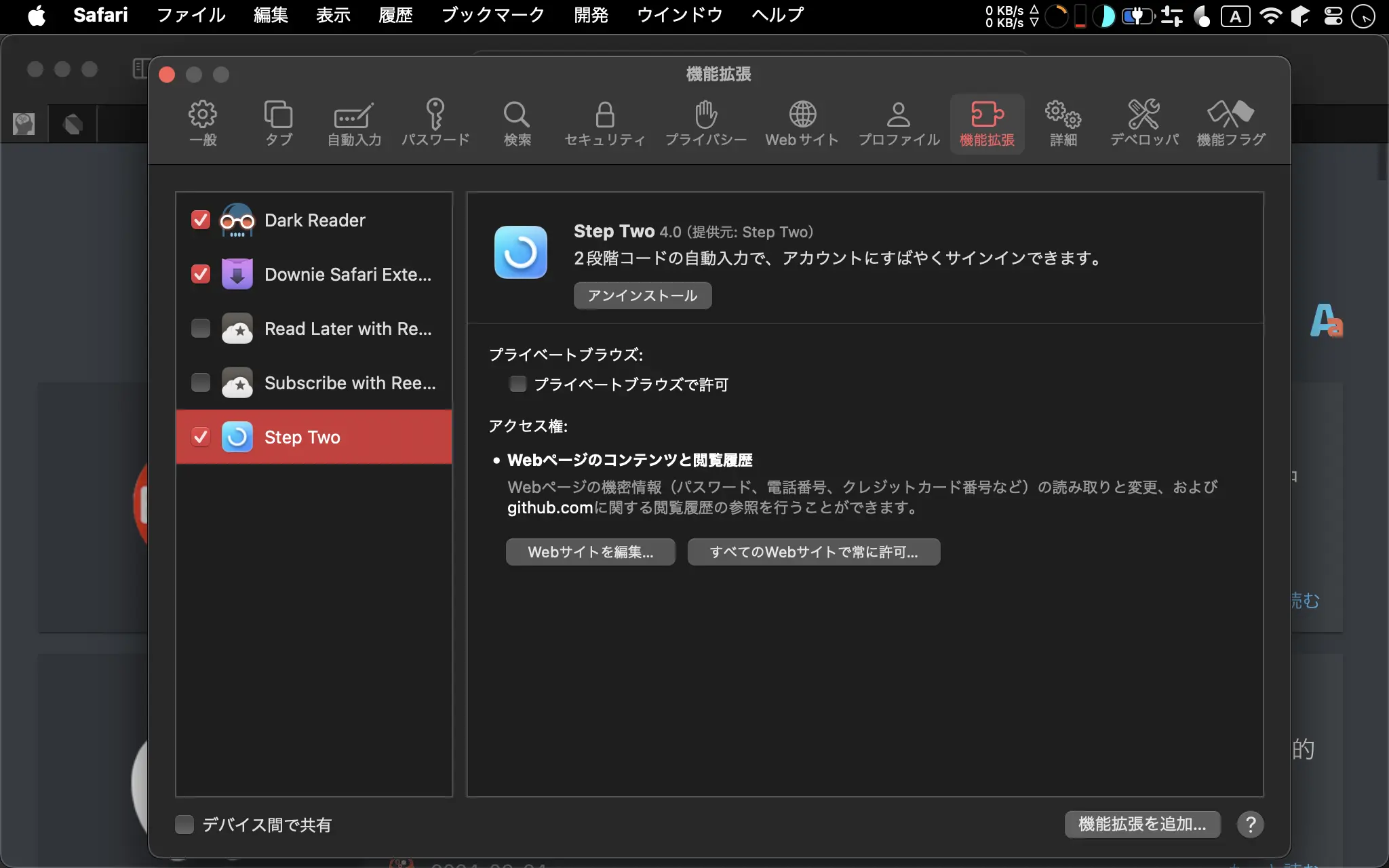Click the large Step Two icon in details pane

521,252
